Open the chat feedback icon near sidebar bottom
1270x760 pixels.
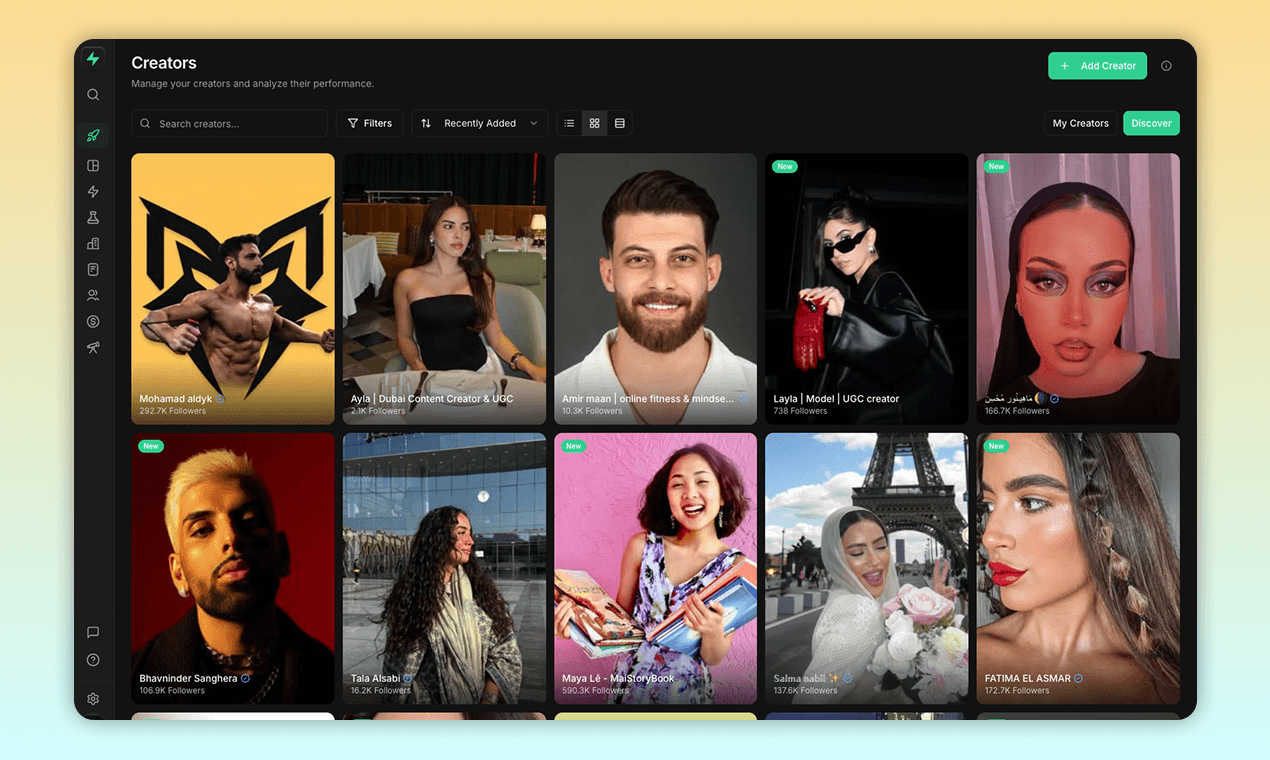93,632
